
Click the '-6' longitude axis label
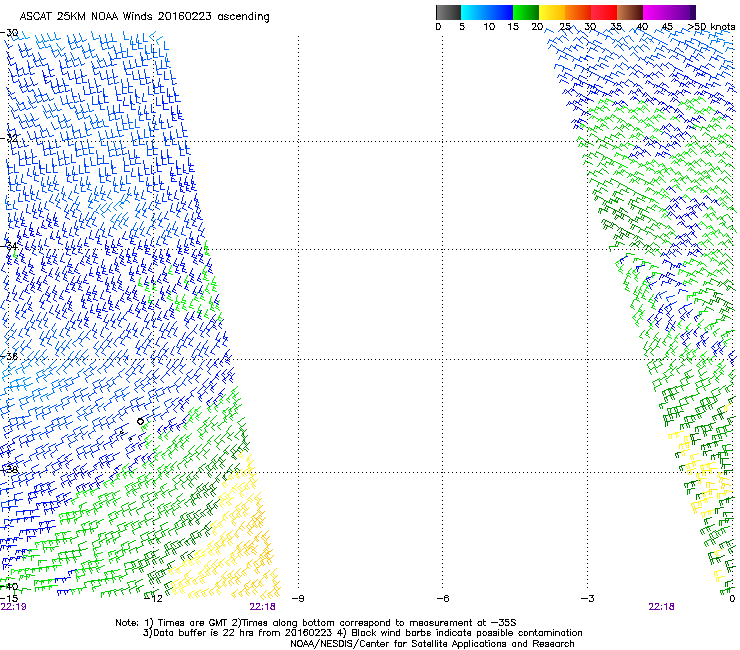pyautogui.click(x=443, y=599)
